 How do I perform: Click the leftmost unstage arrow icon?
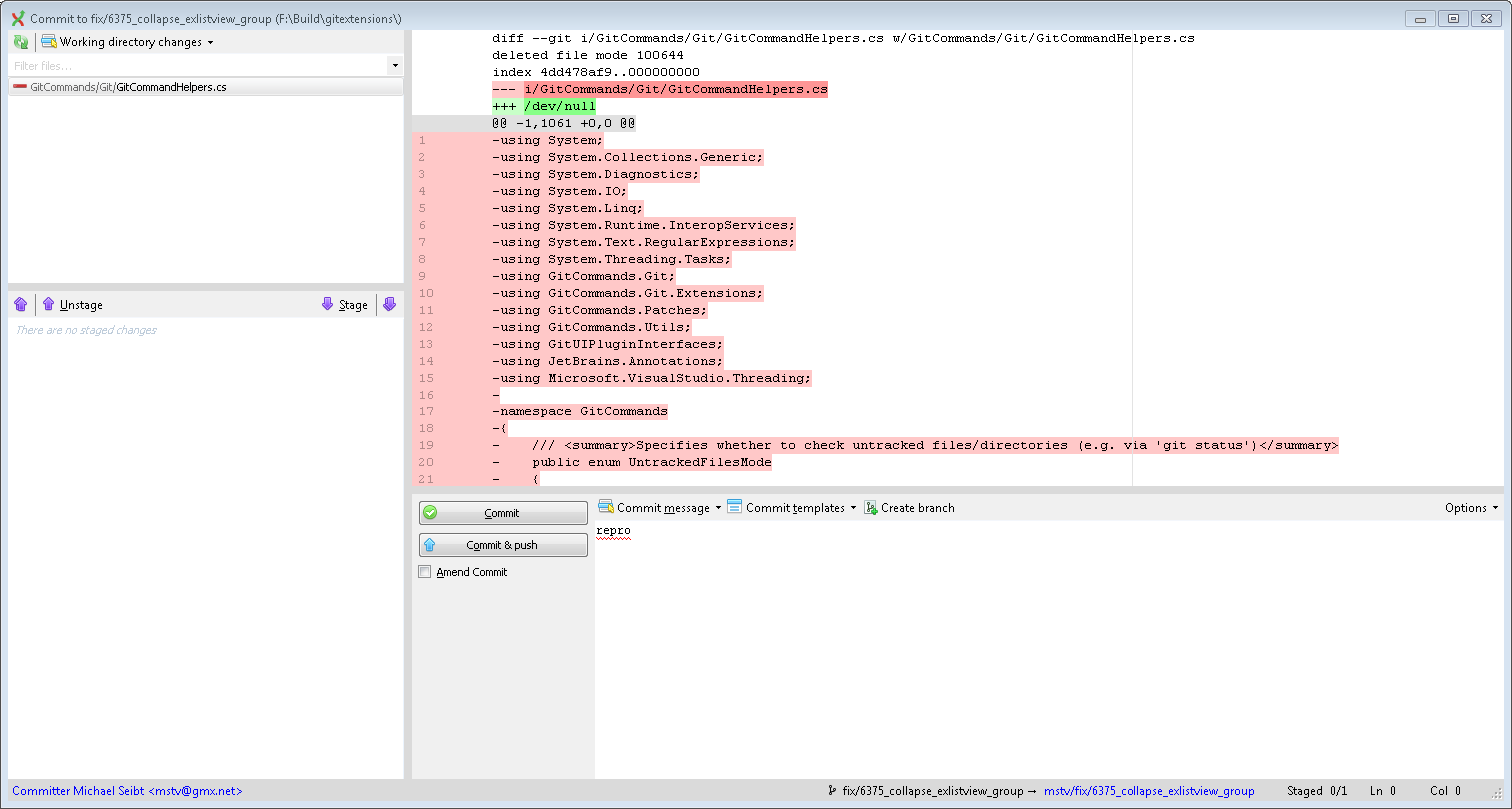(x=21, y=304)
